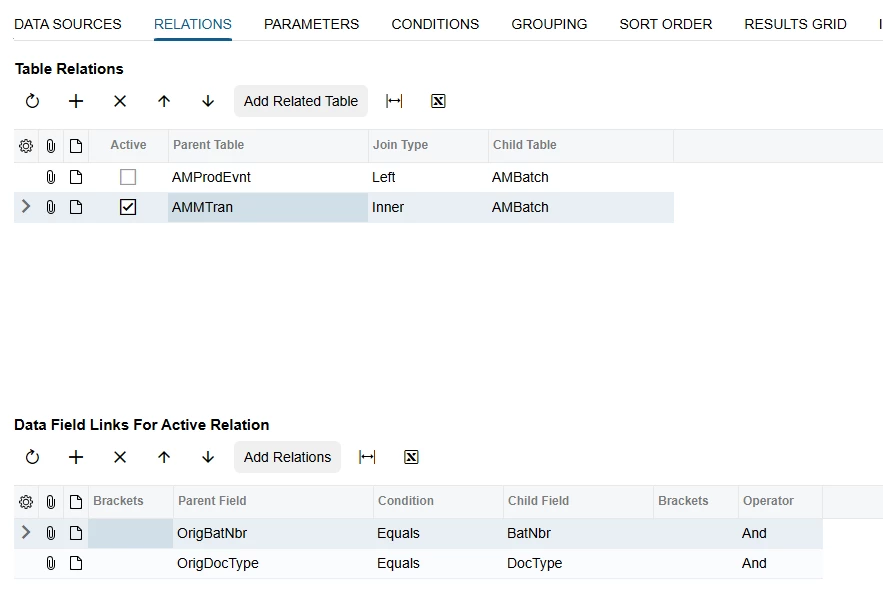The height and width of the screenshot is (593, 883).
Task: Add a new Data Field Links row
Action: pos(76,457)
